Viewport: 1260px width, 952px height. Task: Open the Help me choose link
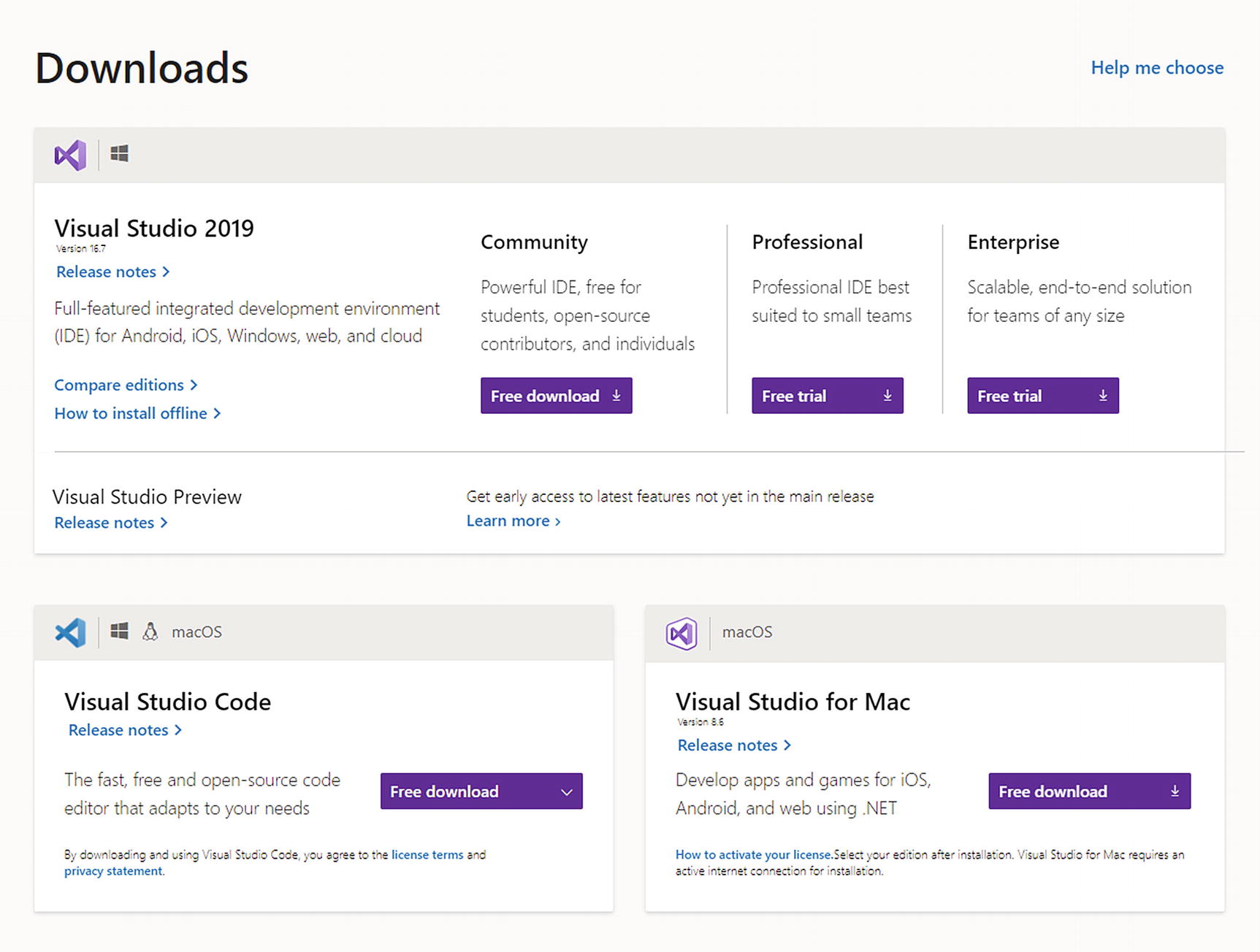click(1157, 68)
